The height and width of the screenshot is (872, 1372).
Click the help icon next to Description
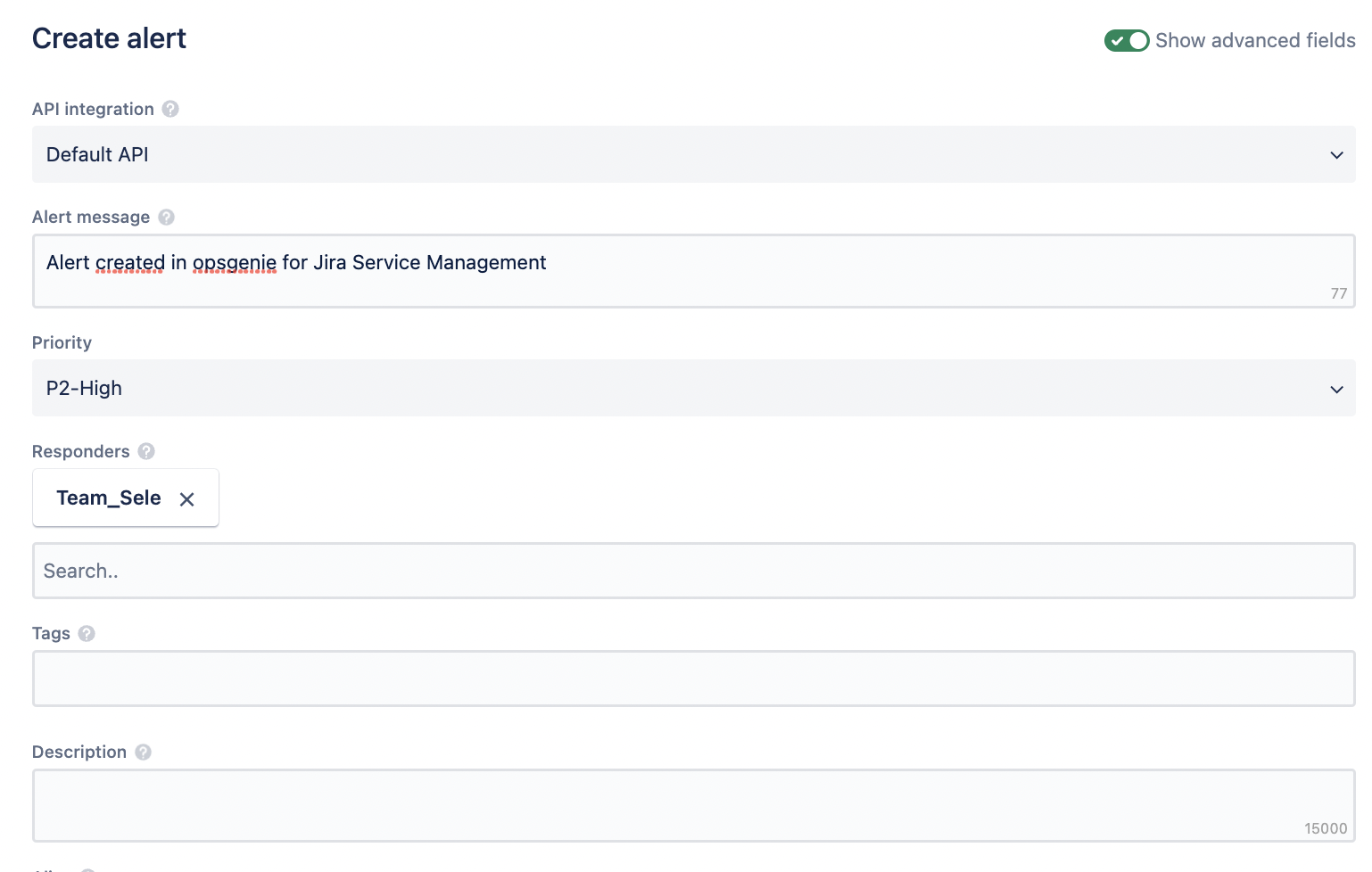[x=144, y=752]
